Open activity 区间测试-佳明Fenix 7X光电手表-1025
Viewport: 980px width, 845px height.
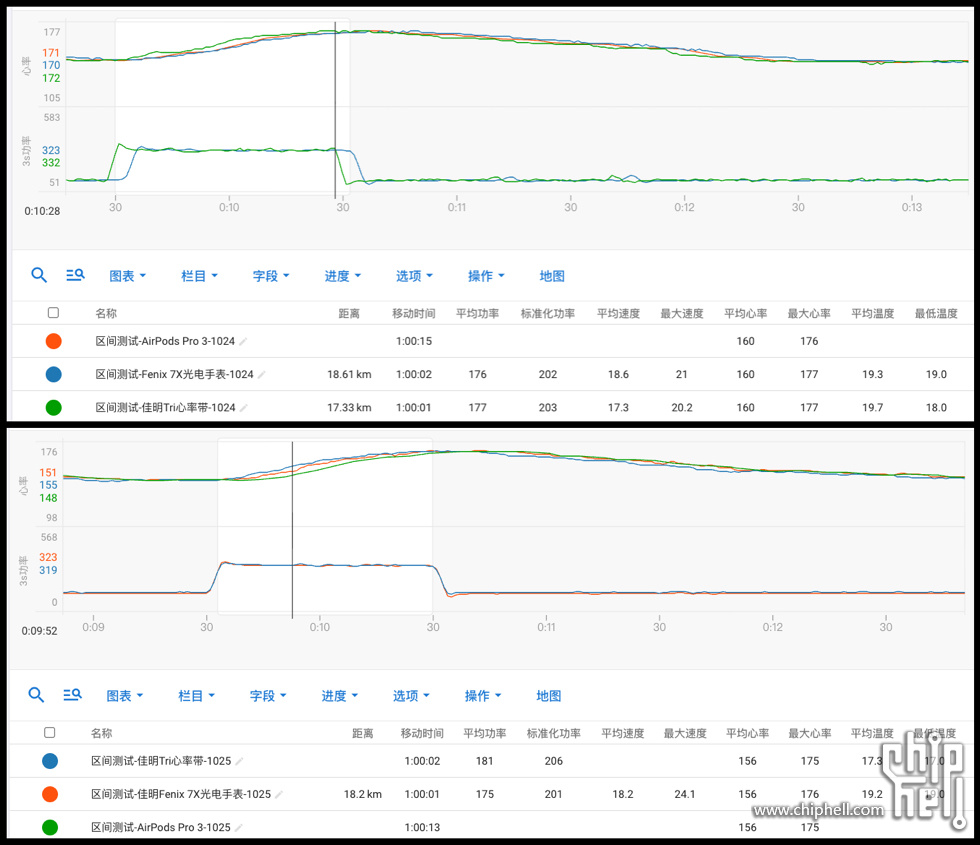[181, 794]
